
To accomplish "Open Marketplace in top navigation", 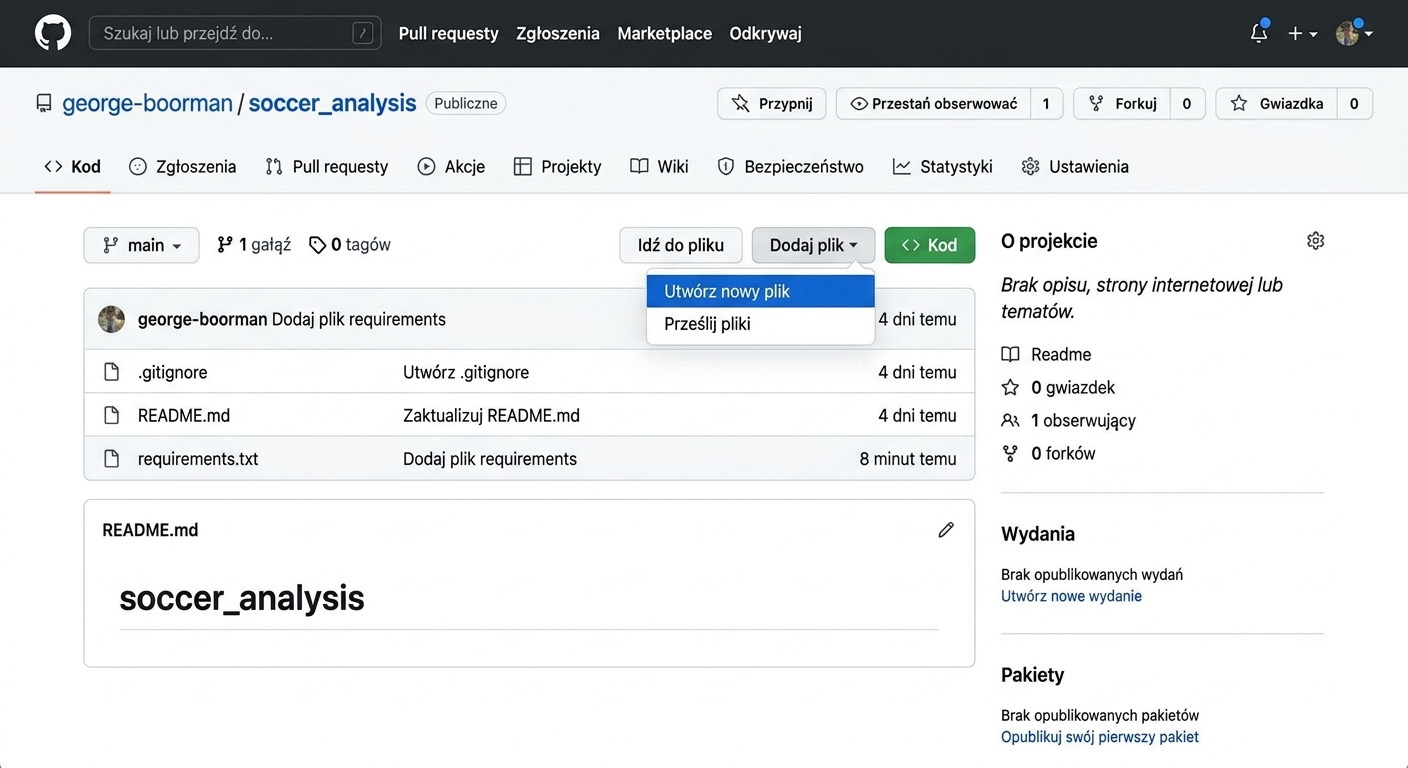I will click(665, 33).
